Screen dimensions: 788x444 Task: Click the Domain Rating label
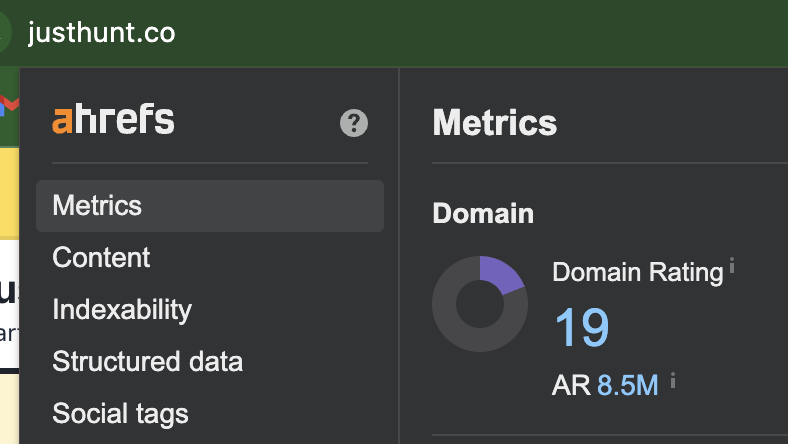tap(638, 272)
